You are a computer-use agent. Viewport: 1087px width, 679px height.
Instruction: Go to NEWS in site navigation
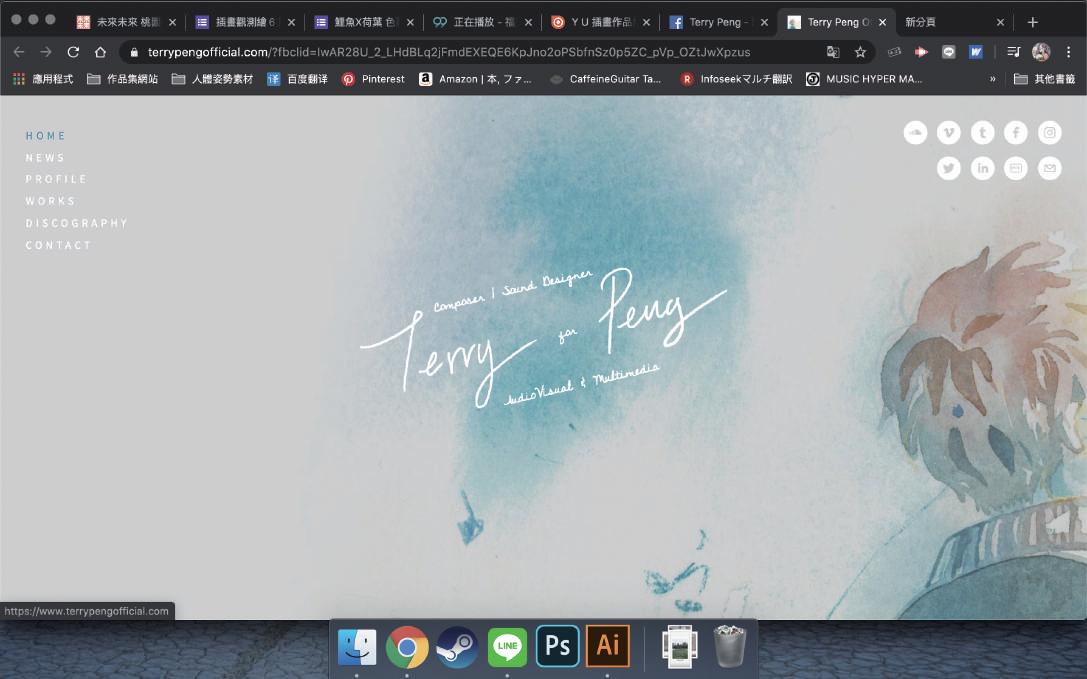pyautogui.click(x=45, y=158)
